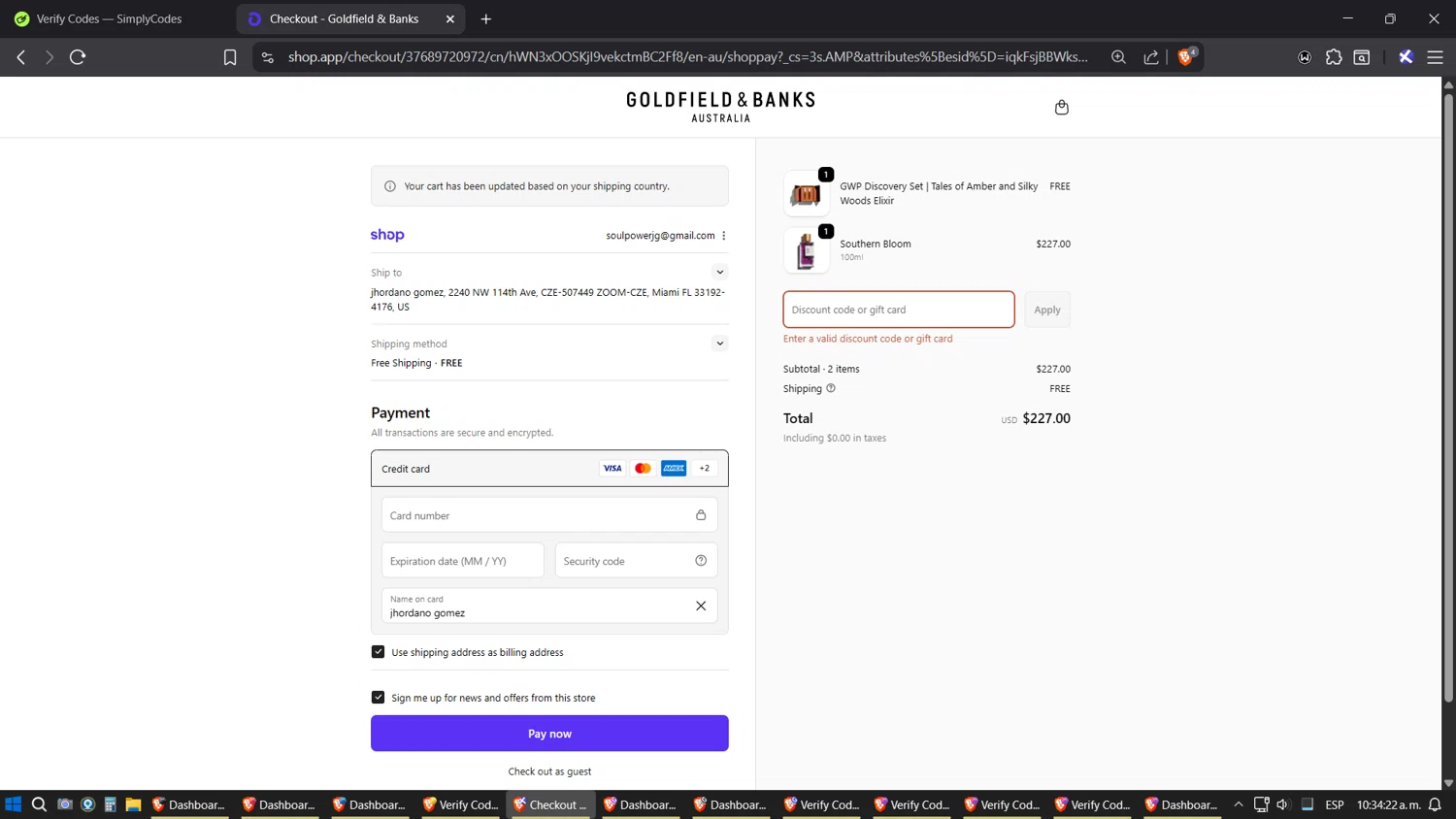1456x819 pixels.
Task: Click the soulpowerjg@gmail.com email text
Action: pos(660,236)
